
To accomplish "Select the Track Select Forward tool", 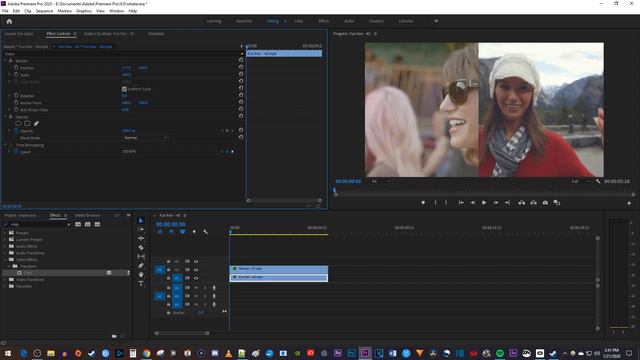I will tap(141, 229).
